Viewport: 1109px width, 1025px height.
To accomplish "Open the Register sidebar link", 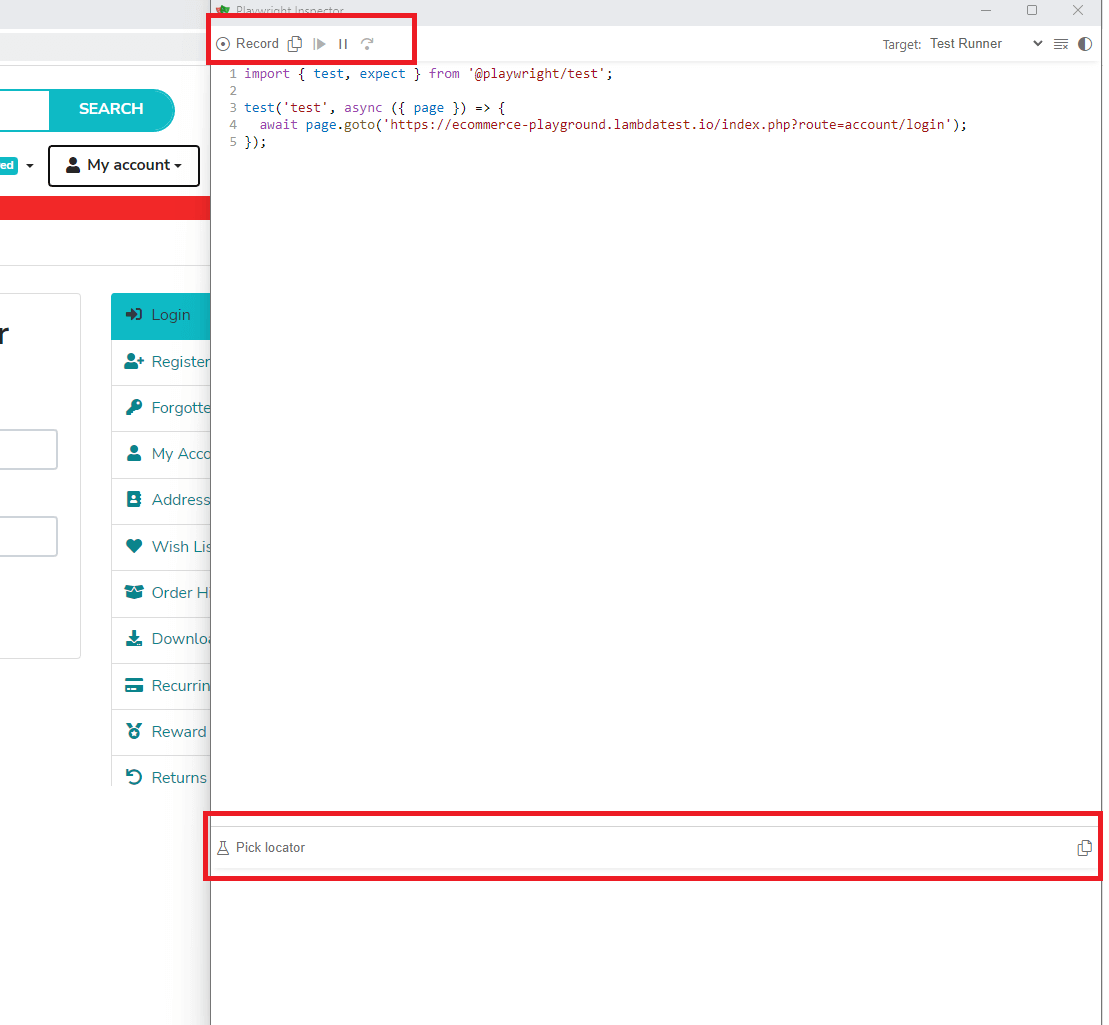I will [x=161, y=362].
